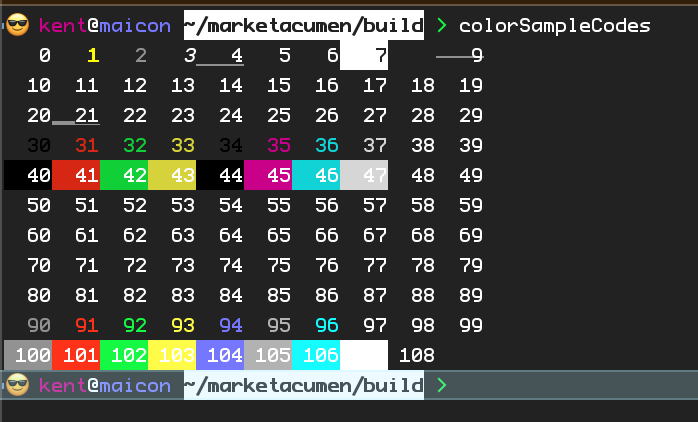The width and height of the screenshot is (698, 422).
Task: Click the bold yellow number 1
Action: [x=93, y=56]
